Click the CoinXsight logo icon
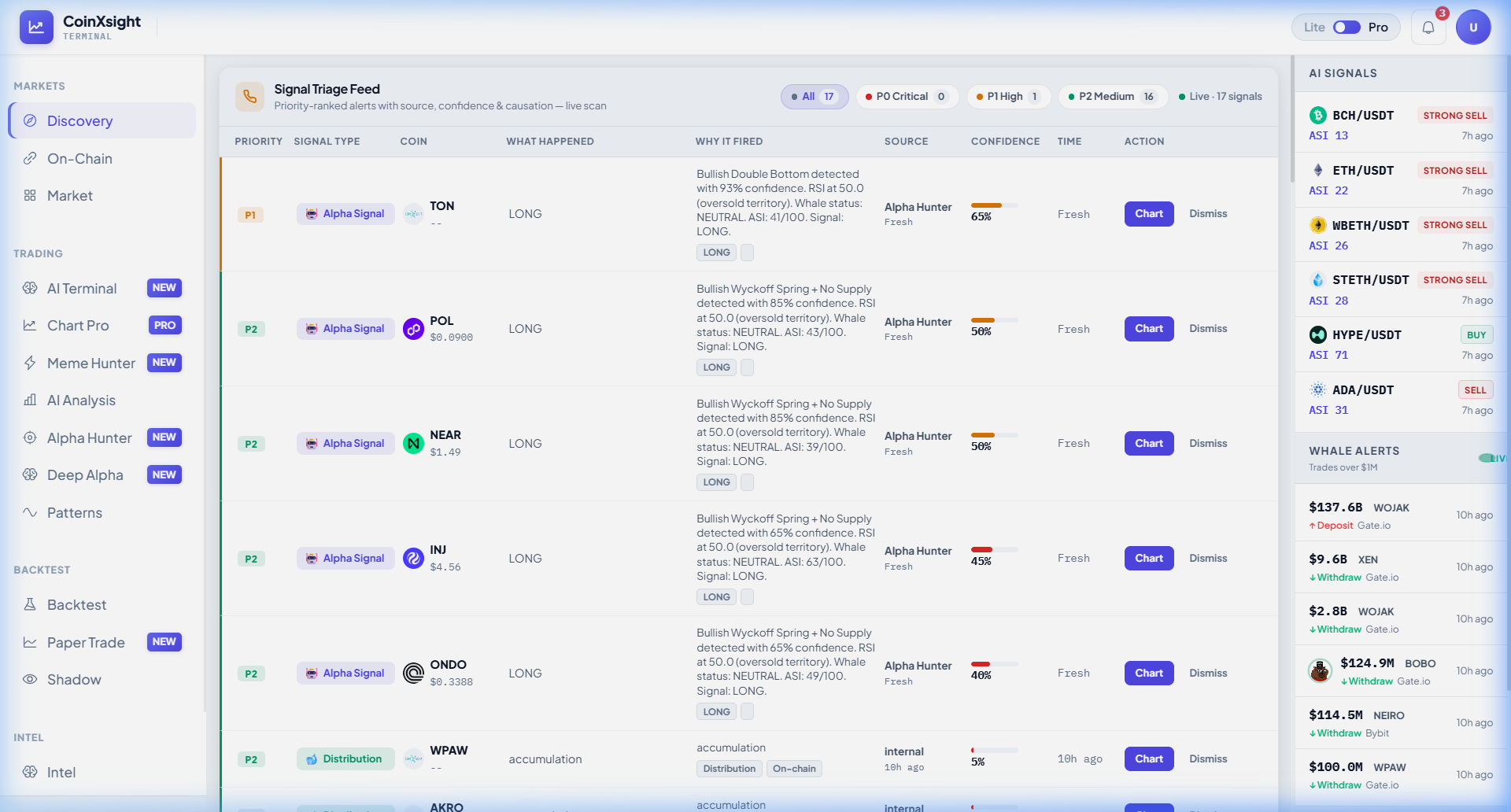1511x812 pixels. 36,27
